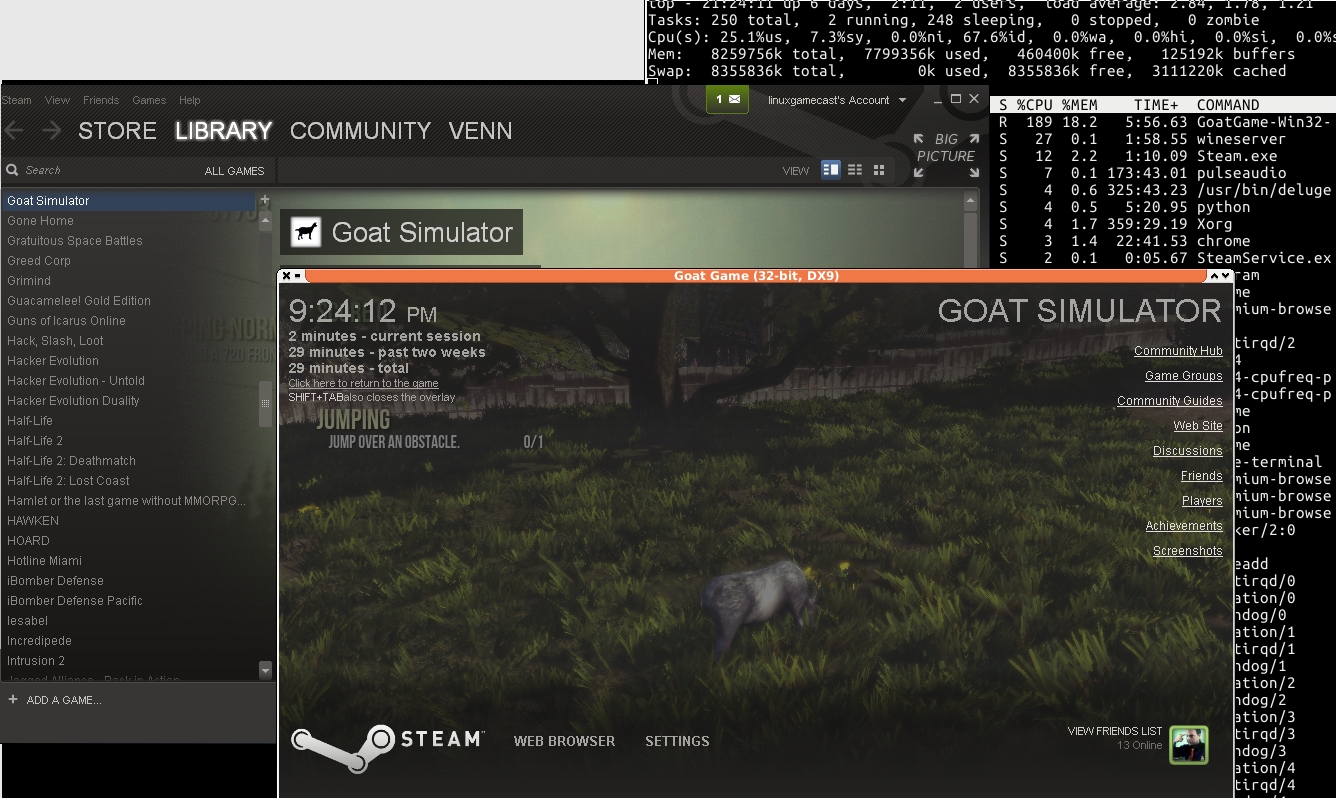Click the plus icon beside Add a Game
The height and width of the screenshot is (798, 1336).
(x=13, y=700)
